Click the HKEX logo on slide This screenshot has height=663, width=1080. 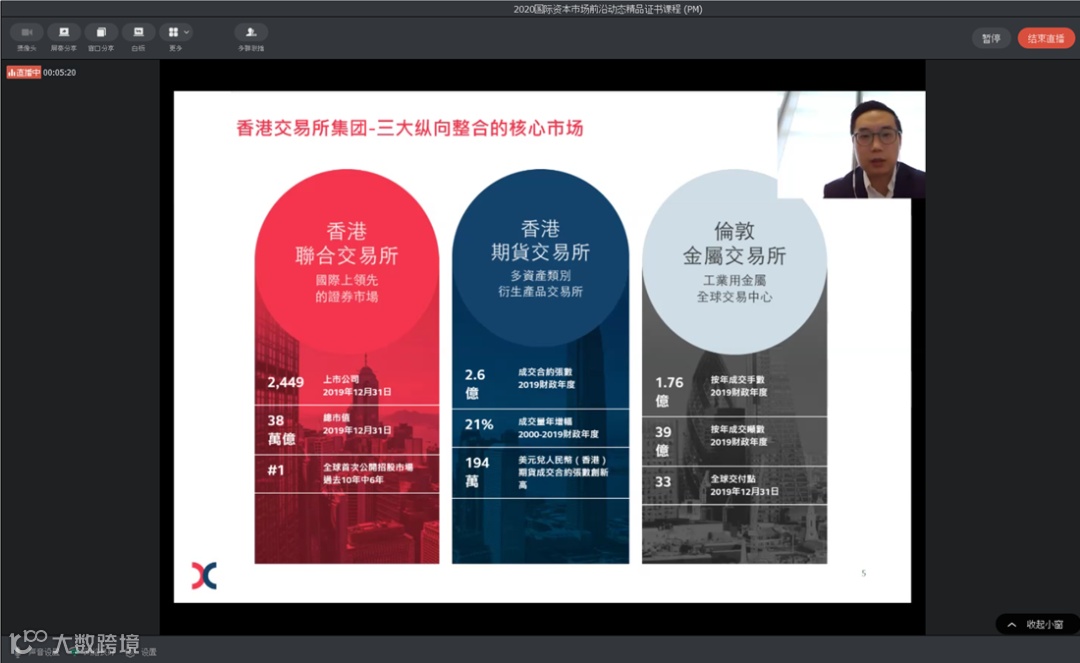(x=204, y=576)
